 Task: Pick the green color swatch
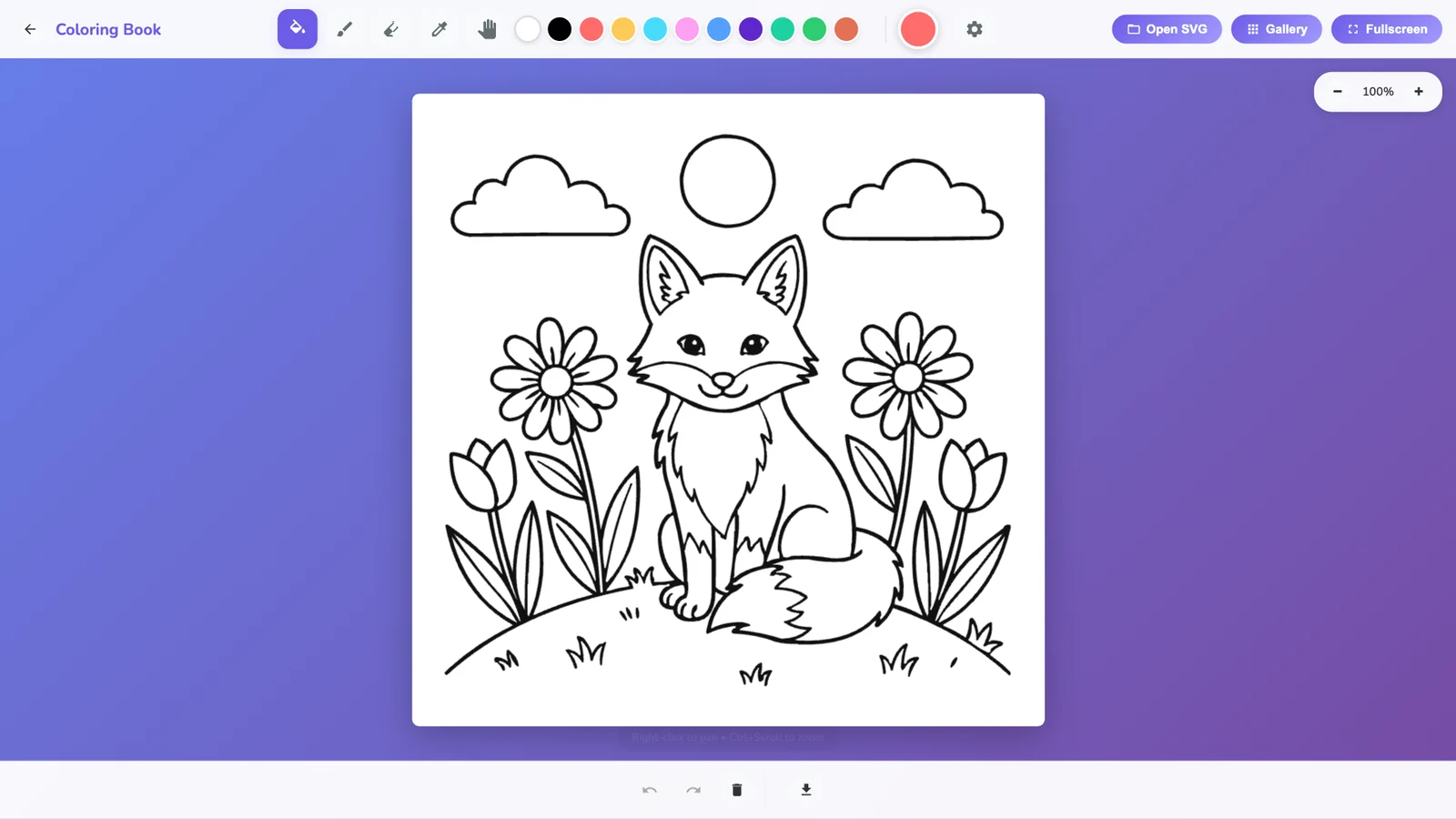click(x=814, y=29)
